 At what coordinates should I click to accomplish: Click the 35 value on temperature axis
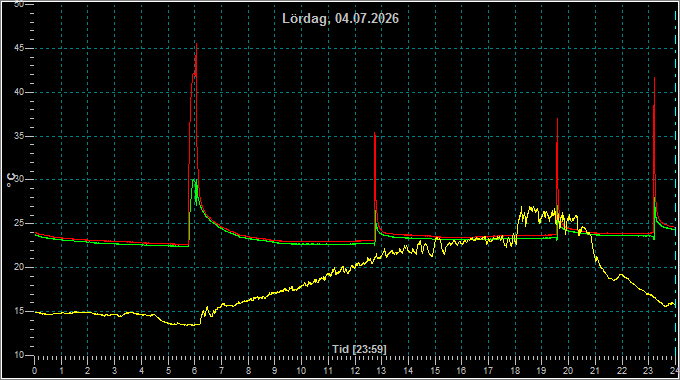19,136
